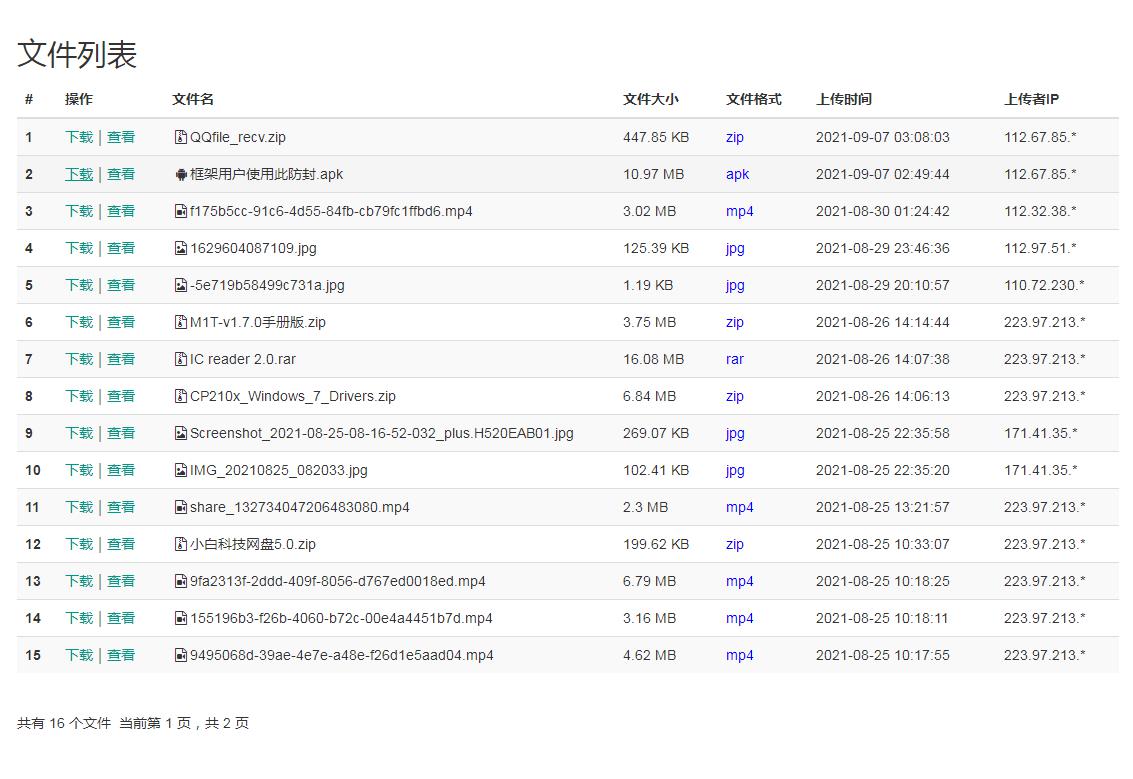This screenshot has height=779, width=1133.
Task: Click uploader IP 112.97.51.*
Action: tap(1040, 248)
